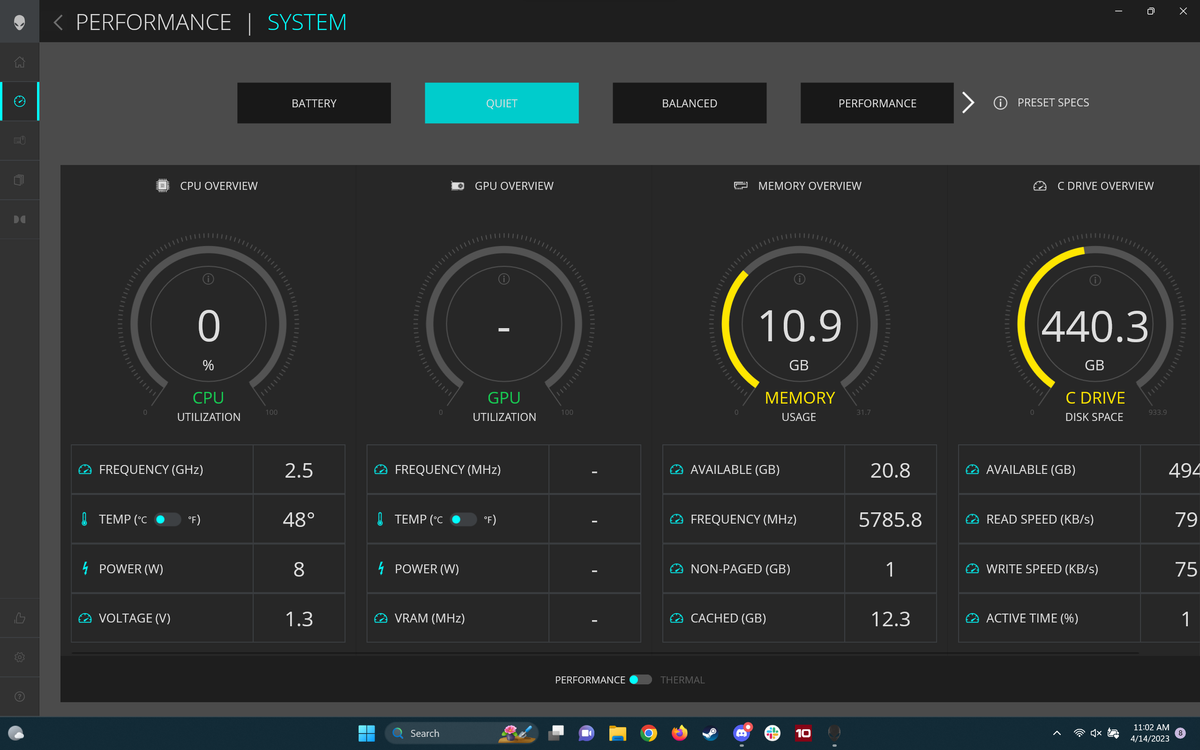Open Windows Start menu
Viewport: 1200px width, 750px height.
pos(367,733)
